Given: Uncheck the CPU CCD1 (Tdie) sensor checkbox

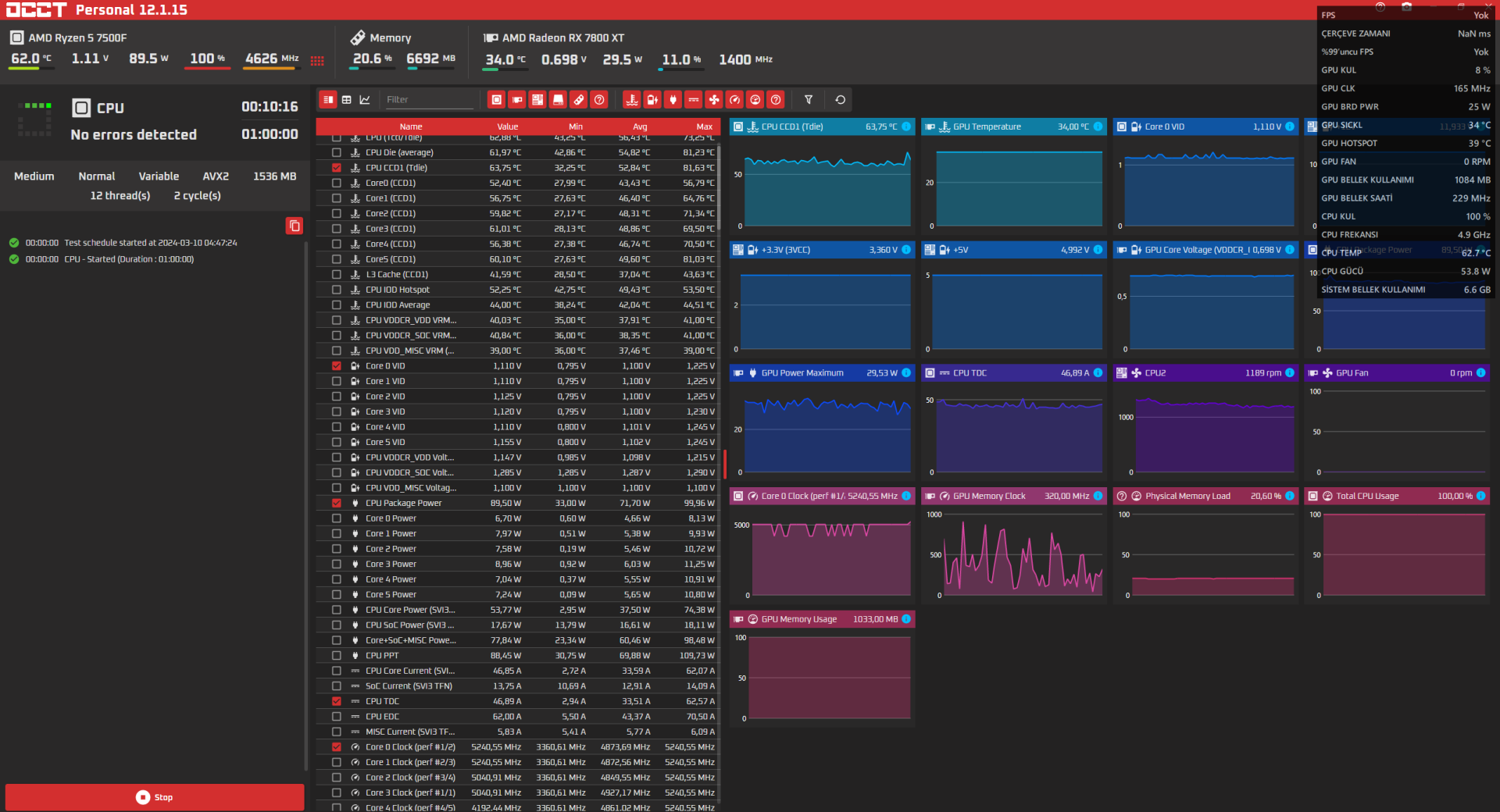Looking at the screenshot, I should tap(337, 168).
